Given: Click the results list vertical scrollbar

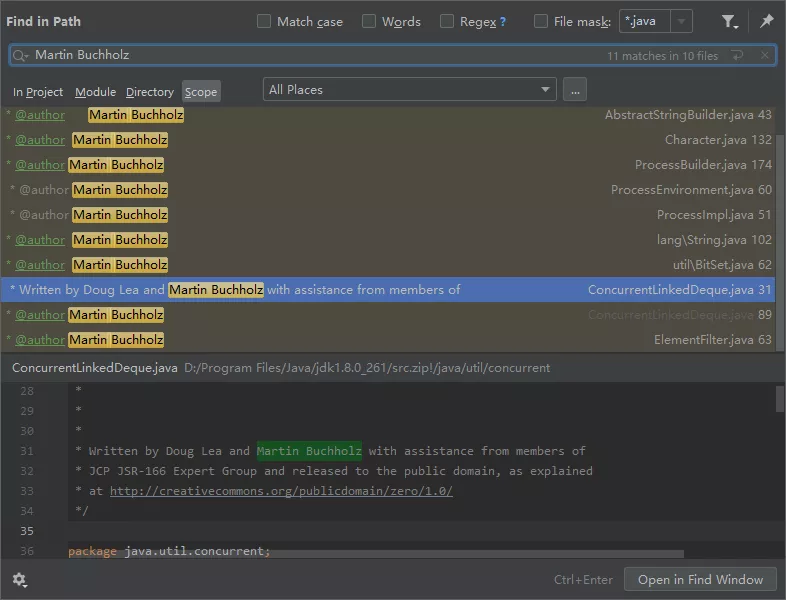Looking at the screenshot, I should [780, 241].
